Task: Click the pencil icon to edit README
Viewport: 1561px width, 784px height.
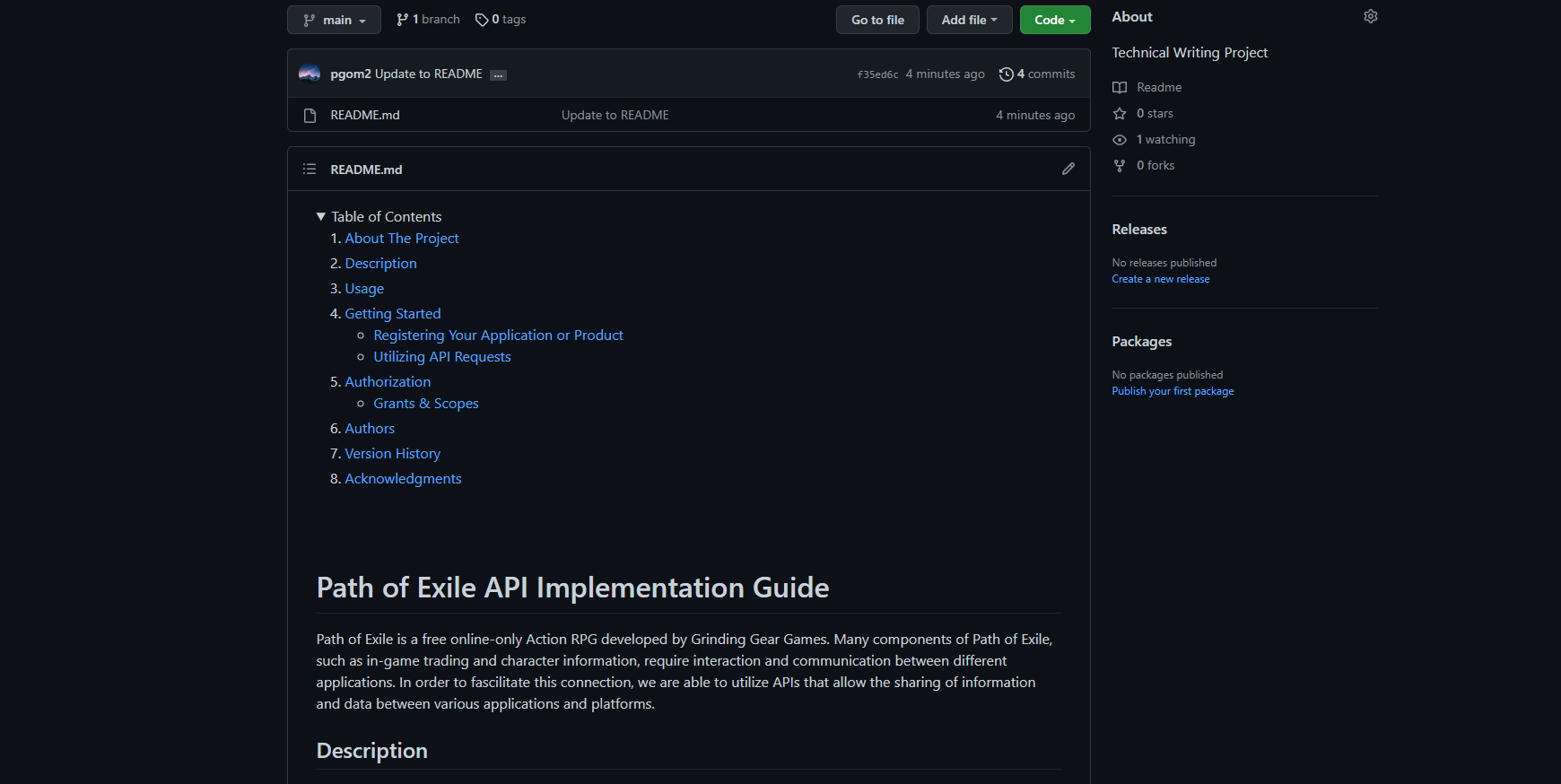Action: (x=1068, y=169)
